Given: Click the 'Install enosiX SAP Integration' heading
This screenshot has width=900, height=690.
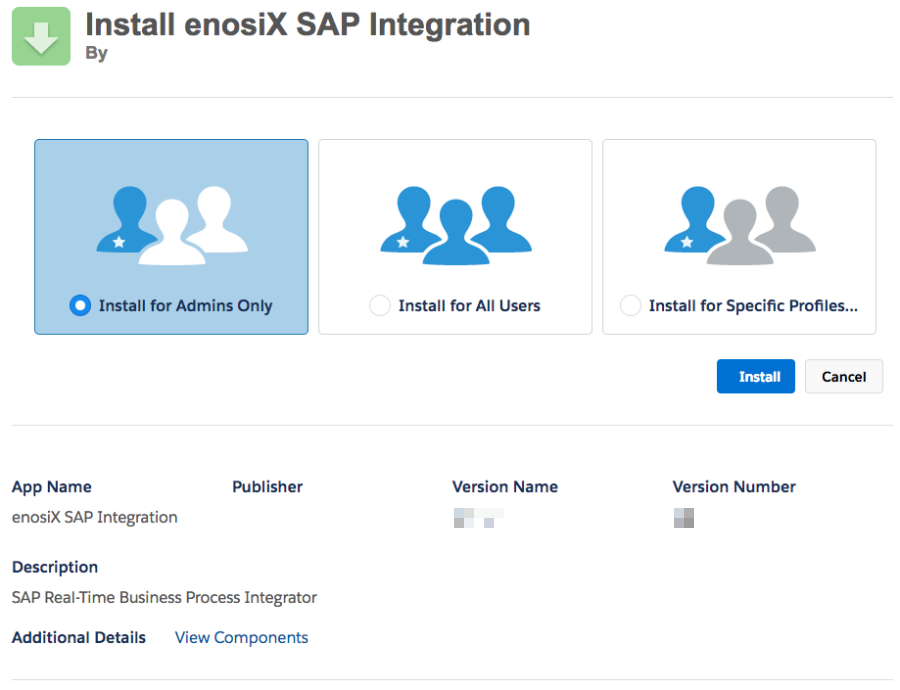Looking at the screenshot, I should coord(308,25).
